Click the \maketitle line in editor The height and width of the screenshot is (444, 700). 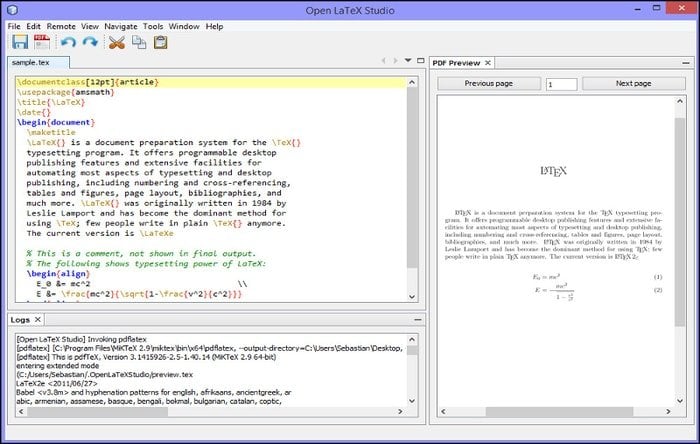51,133
